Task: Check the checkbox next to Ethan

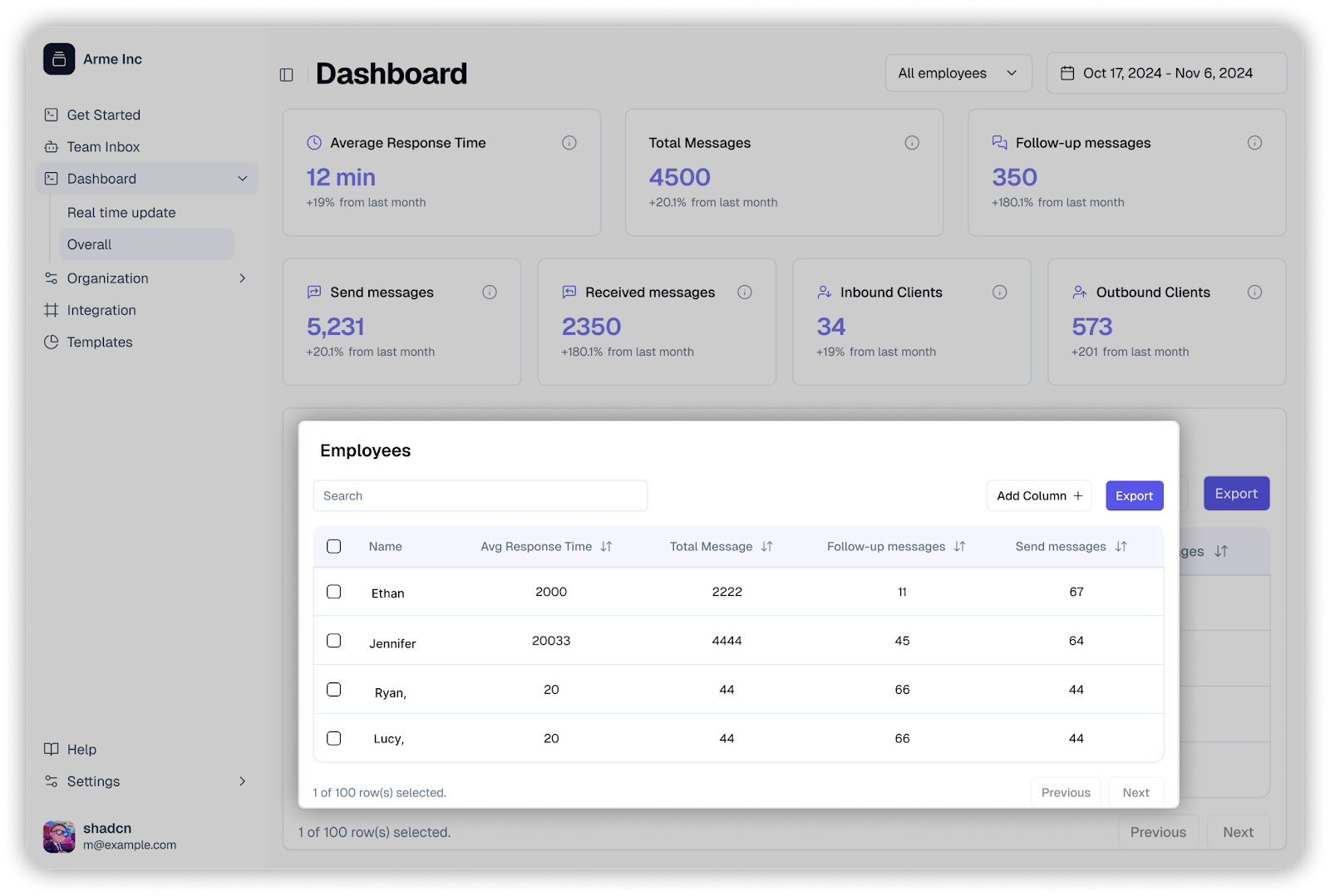Action: pos(333,592)
